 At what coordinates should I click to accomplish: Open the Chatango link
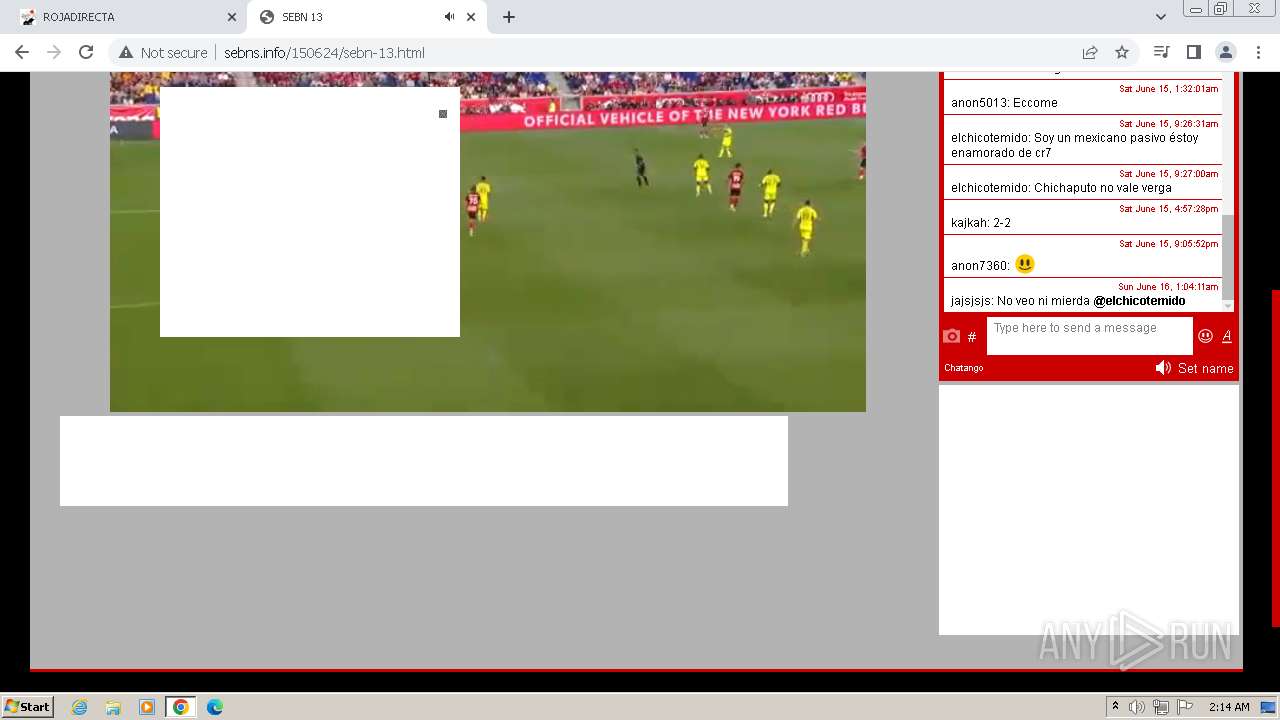[x=964, y=368]
